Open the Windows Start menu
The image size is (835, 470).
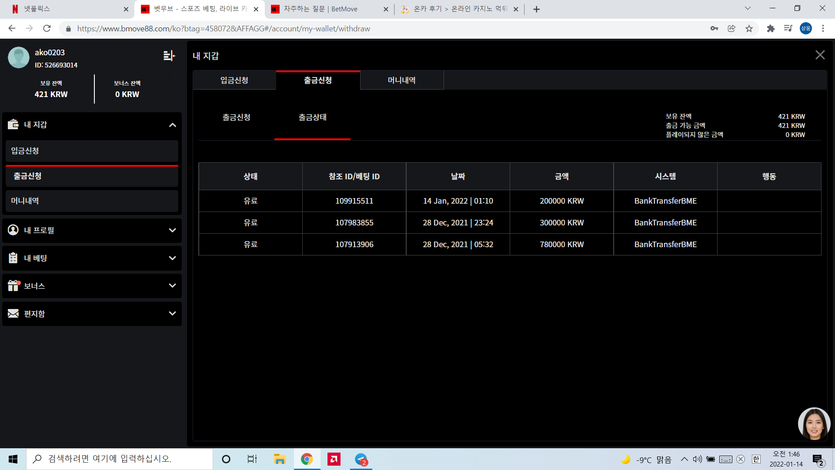pos(13,459)
